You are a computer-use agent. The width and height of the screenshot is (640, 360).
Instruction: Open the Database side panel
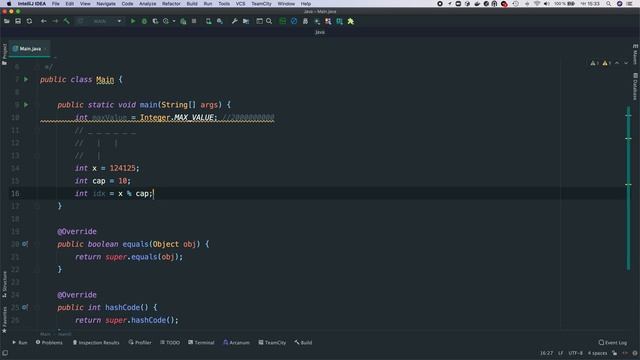(x=636, y=87)
